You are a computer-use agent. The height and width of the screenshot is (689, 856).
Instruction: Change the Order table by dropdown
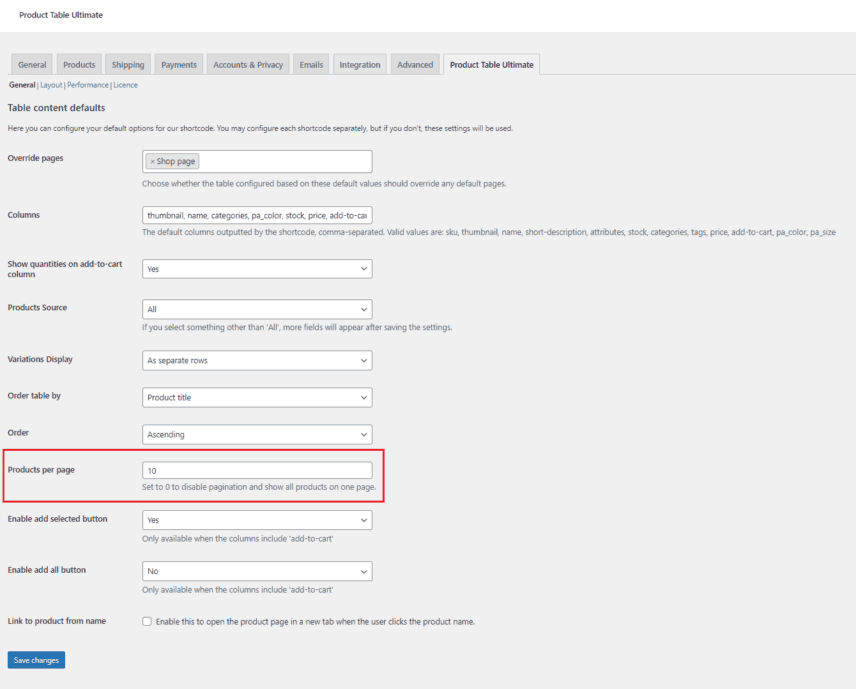[x=256, y=396]
